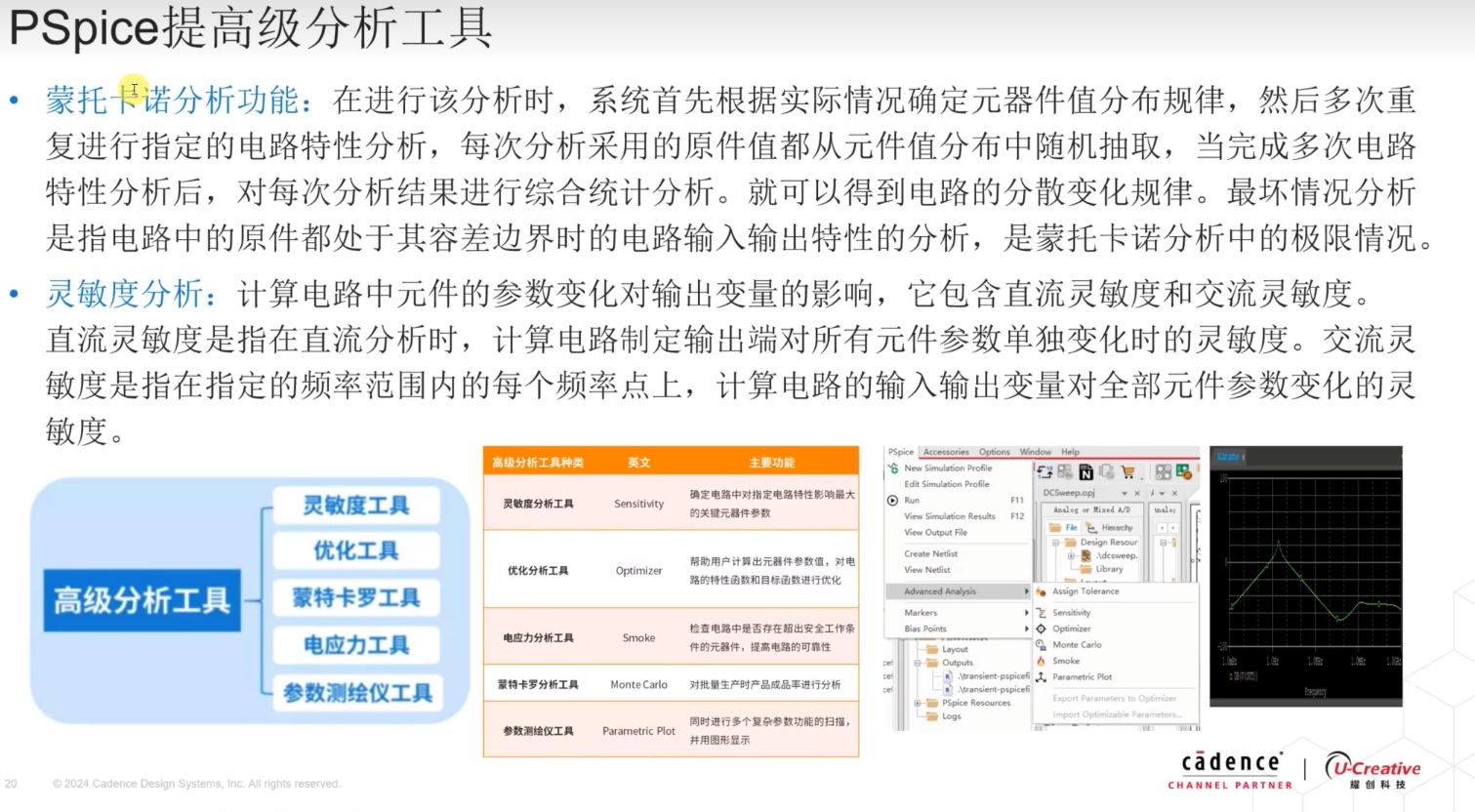The width and height of the screenshot is (1475, 812).
Task: Open the Options menu
Action: click(994, 452)
